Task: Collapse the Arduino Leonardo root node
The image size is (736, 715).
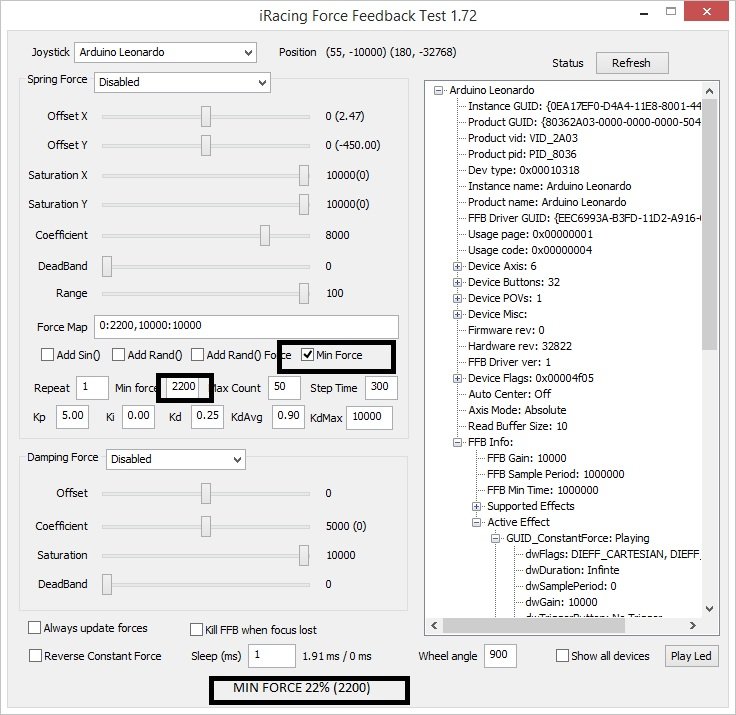Action: tap(439, 90)
